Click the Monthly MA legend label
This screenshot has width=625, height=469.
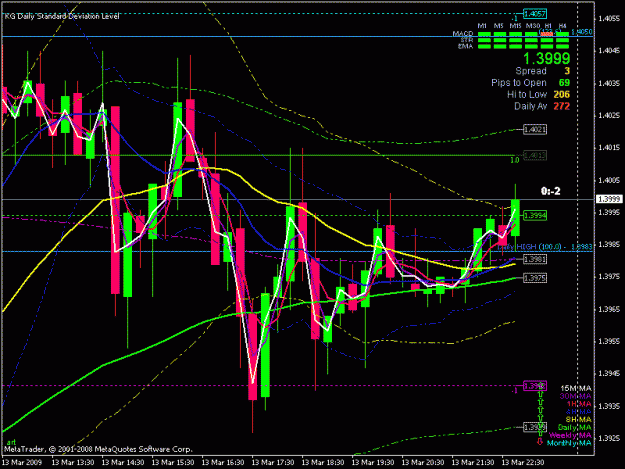(x=569, y=443)
